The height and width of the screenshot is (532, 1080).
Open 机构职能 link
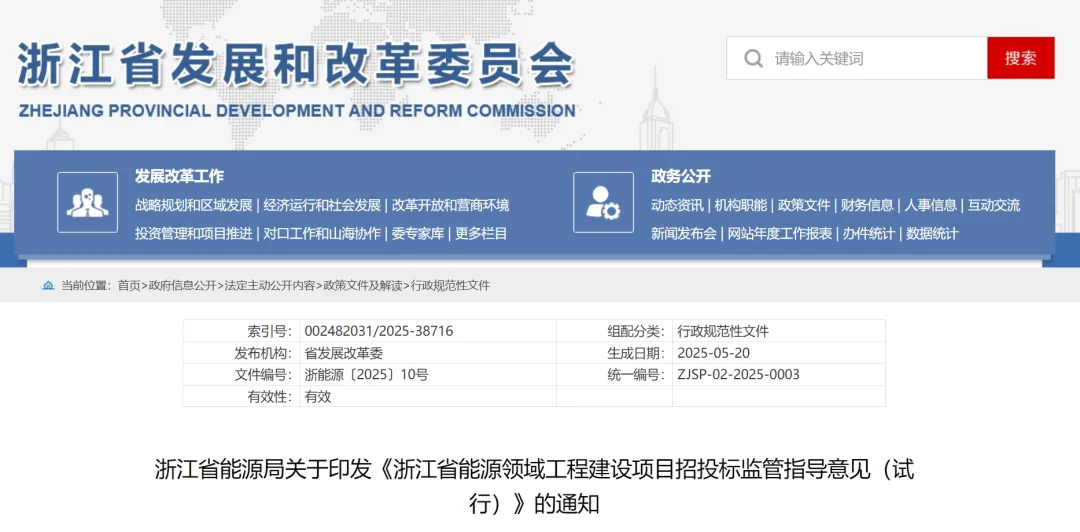[x=740, y=205]
